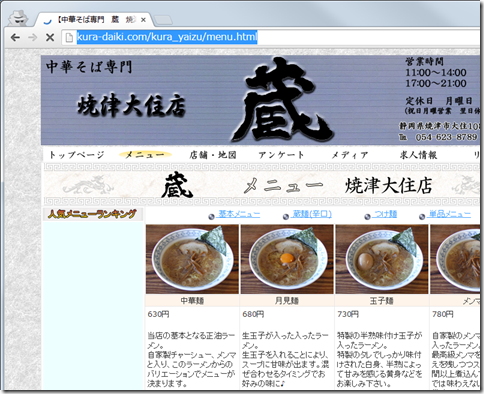
Task: Click the 中華そば専門 header text
Action: (89, 67)
